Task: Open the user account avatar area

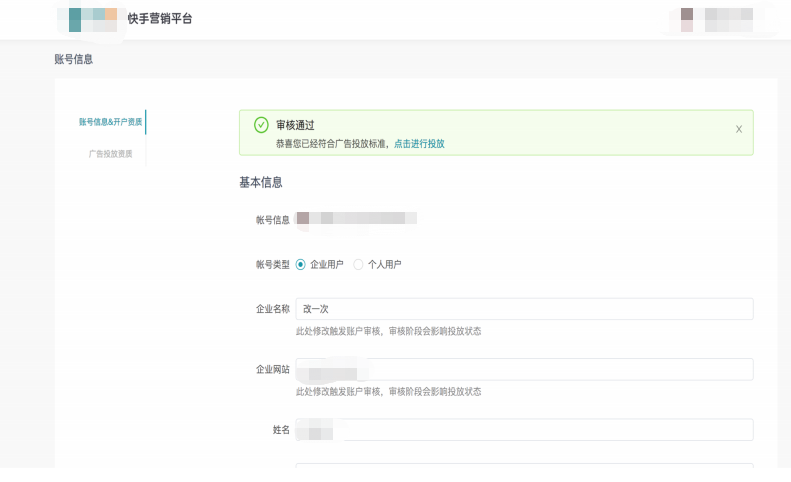Action: pos(716,20)
